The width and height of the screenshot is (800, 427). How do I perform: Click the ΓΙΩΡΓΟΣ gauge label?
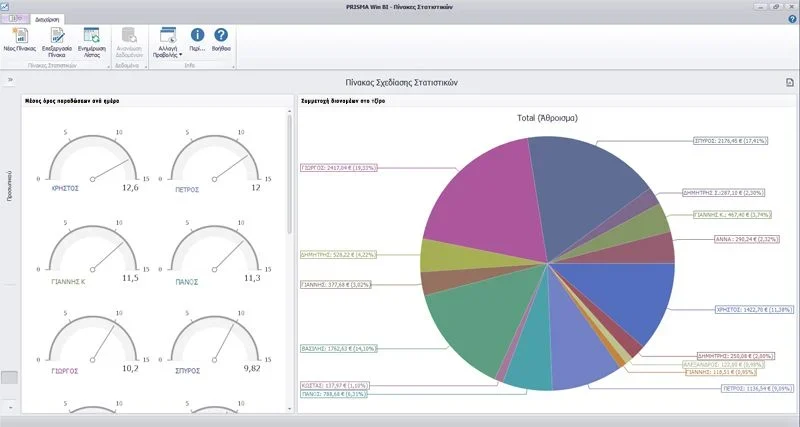(64, 371)
